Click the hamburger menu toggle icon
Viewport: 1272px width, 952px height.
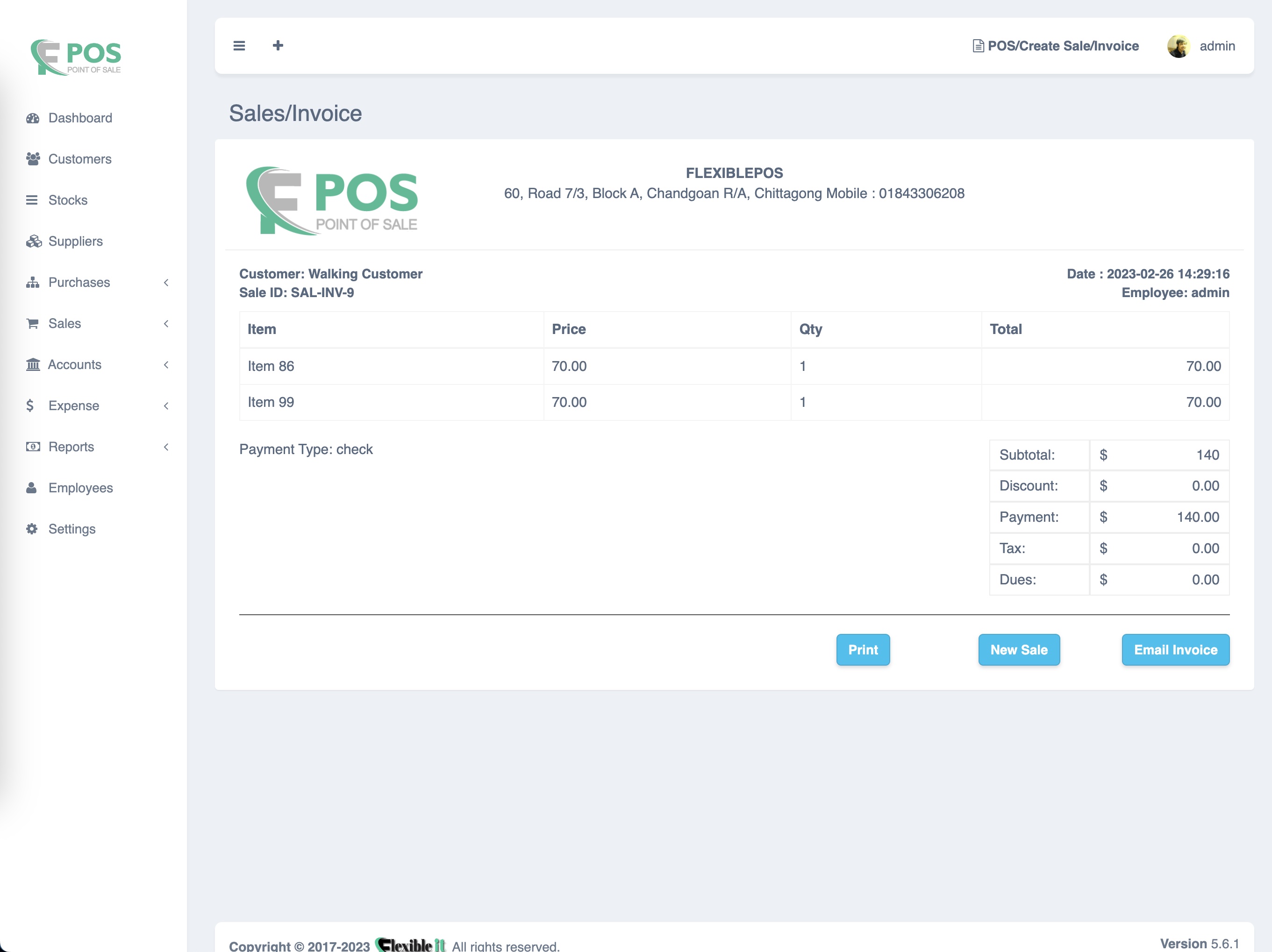239,46
